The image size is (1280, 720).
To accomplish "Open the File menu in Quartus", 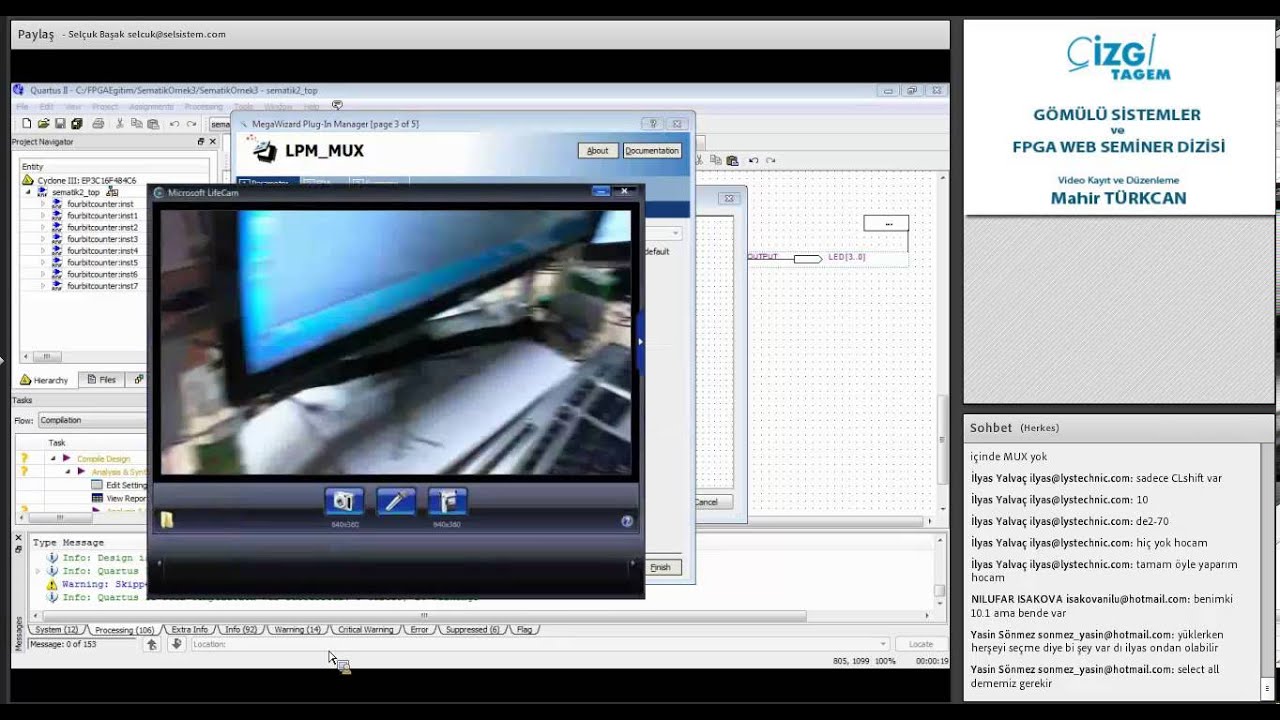I will click(x=22, y=106).
